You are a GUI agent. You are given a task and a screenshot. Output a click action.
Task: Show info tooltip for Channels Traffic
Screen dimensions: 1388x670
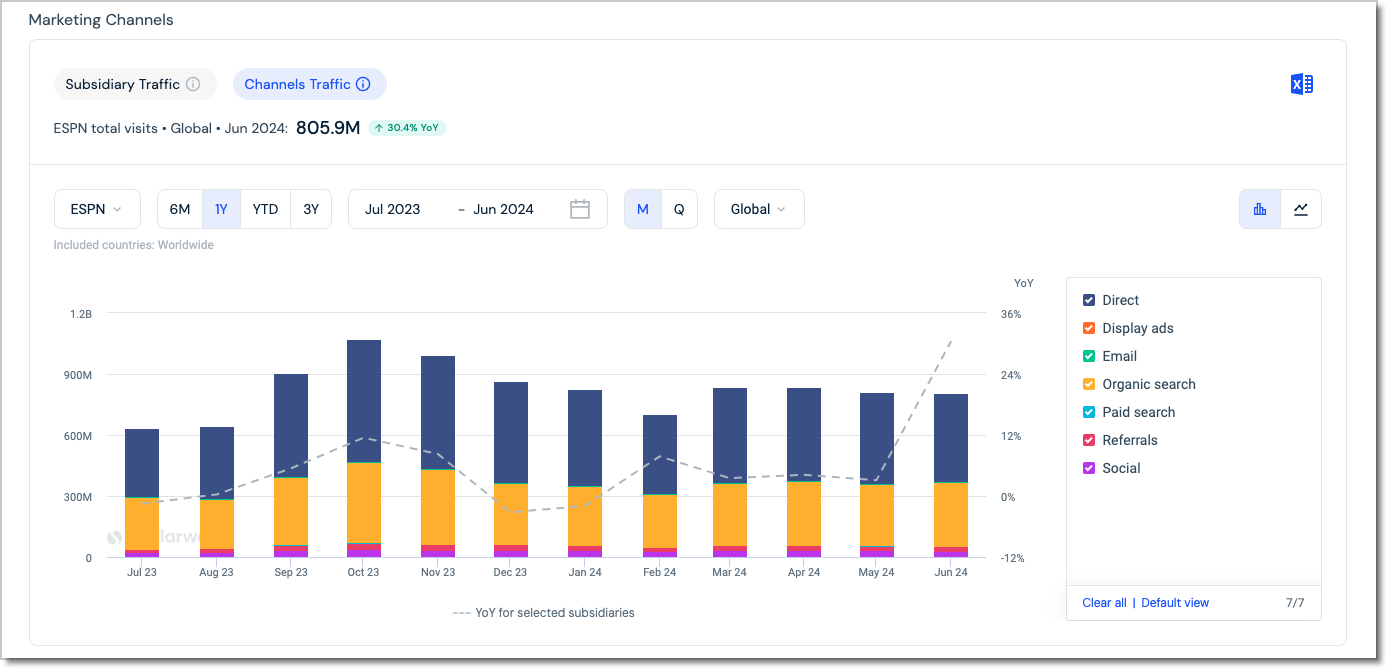pos(363,84)
